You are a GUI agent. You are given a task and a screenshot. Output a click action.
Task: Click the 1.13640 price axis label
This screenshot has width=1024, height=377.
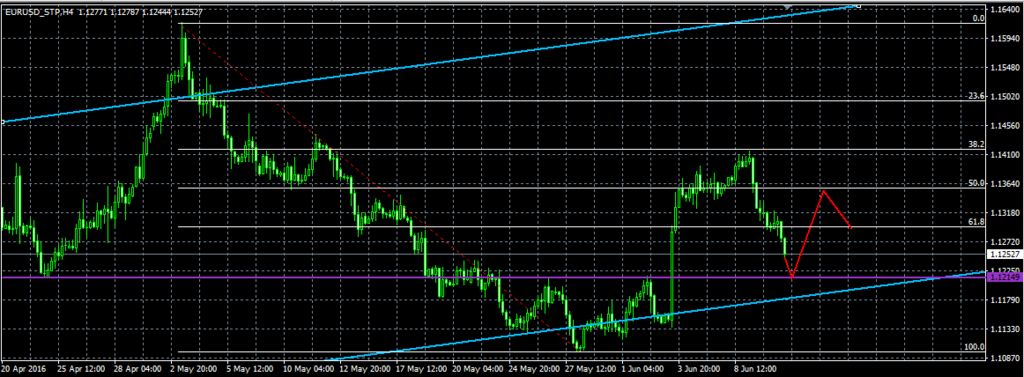point(1006,184)
